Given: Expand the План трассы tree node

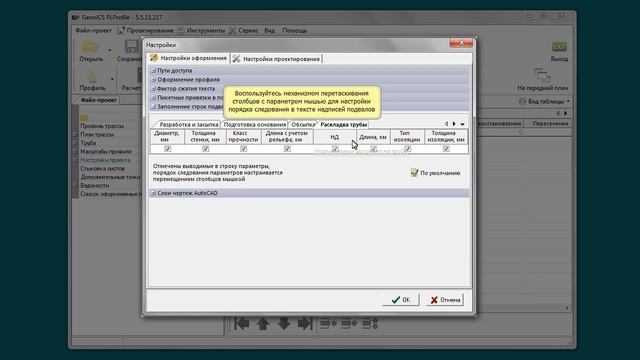Looking at the screenshot, I should pyautogui.click(x=76, y=134).
